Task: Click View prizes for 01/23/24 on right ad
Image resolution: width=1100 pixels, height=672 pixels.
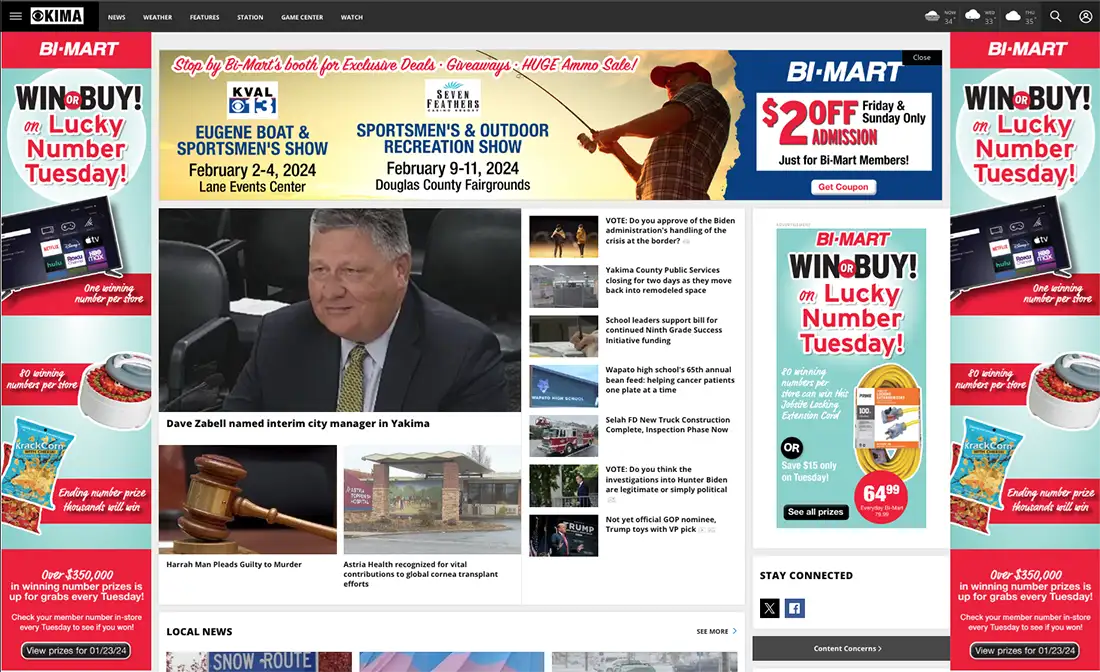Action: click(x=1025, y=650)
